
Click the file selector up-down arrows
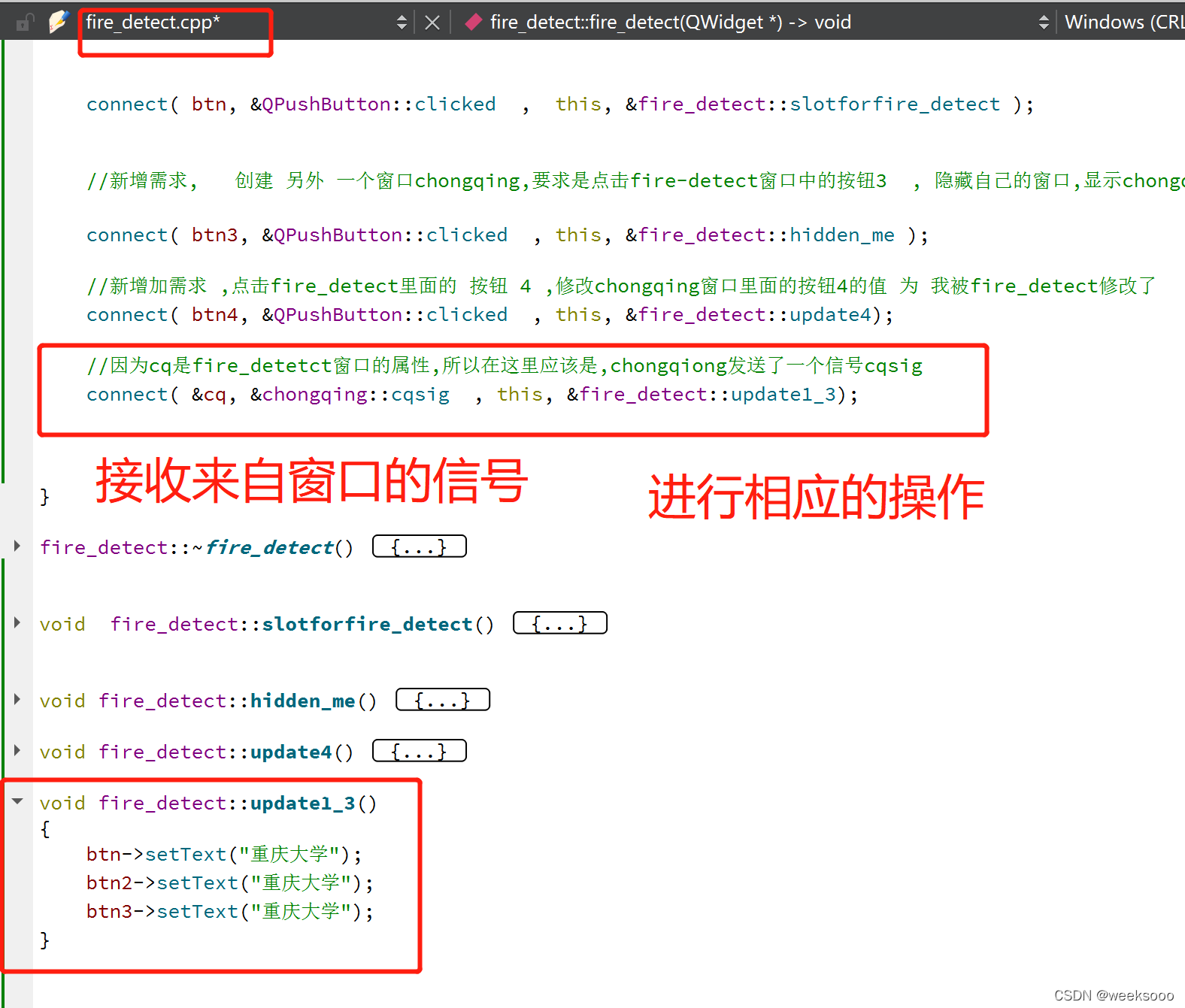pos(402,23)
